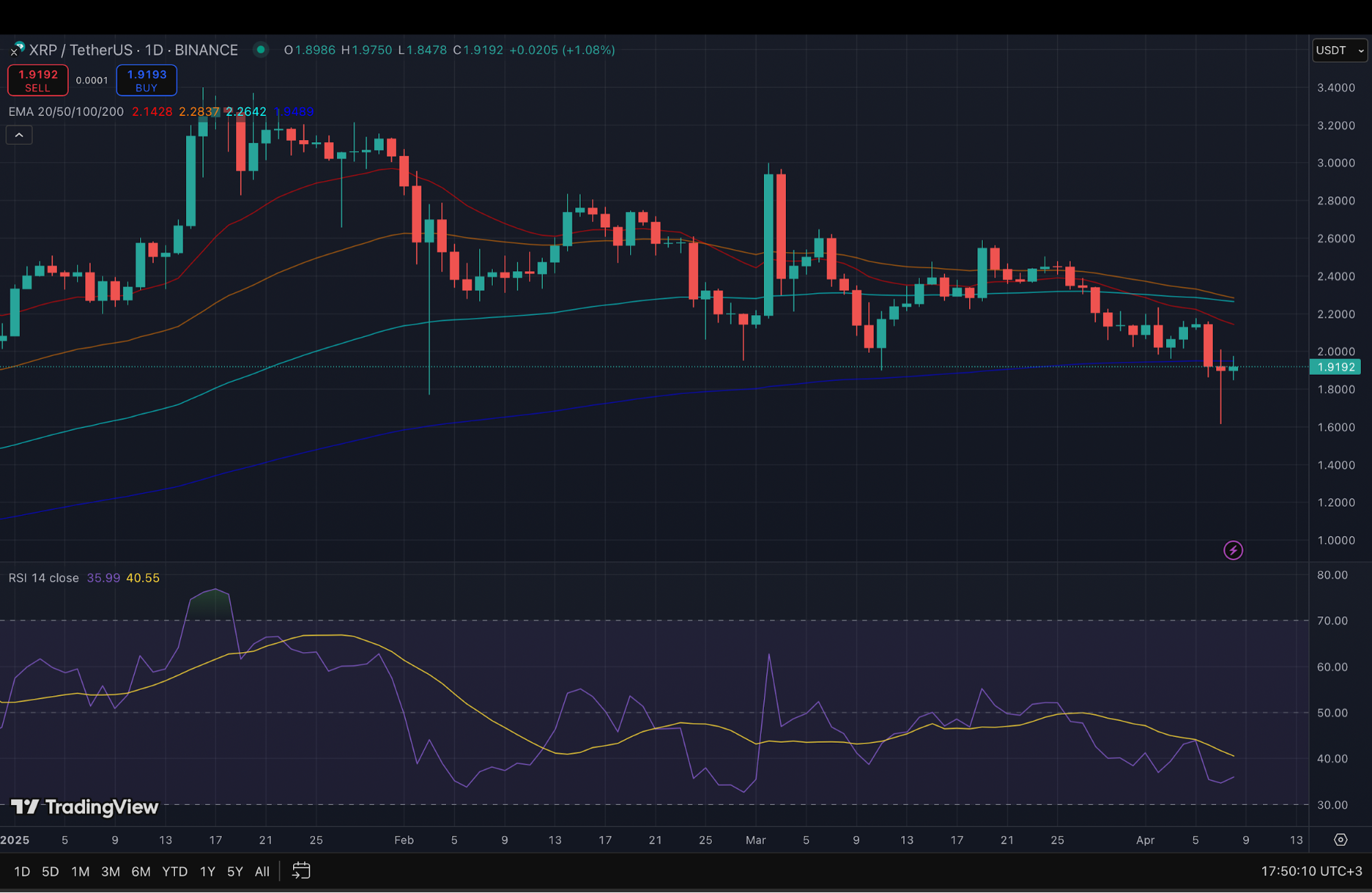Click the green market status dot
This screenshot has width=1372, height=893.
coord(261,50)
